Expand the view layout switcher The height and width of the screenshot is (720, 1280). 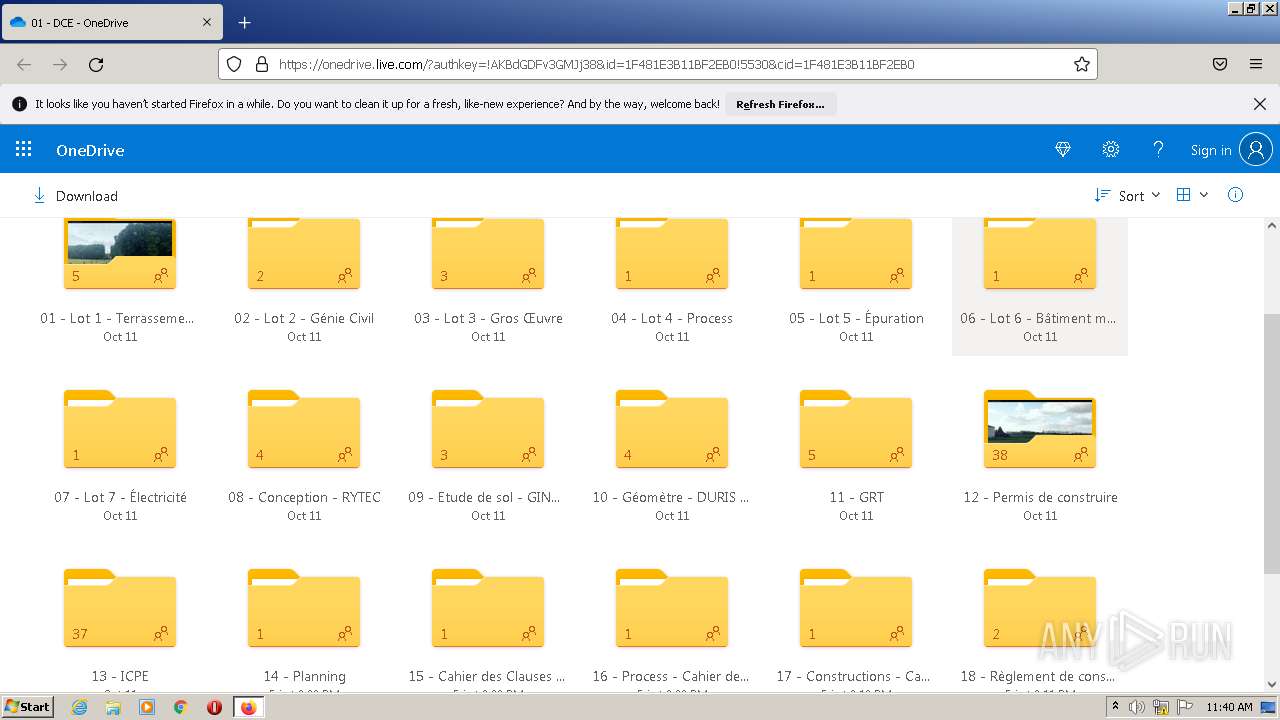click(1192, 195)
